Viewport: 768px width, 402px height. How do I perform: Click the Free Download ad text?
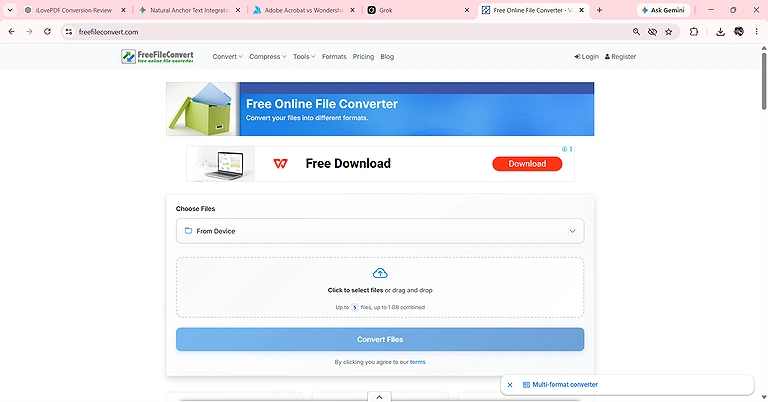click(x=348, y=164)
